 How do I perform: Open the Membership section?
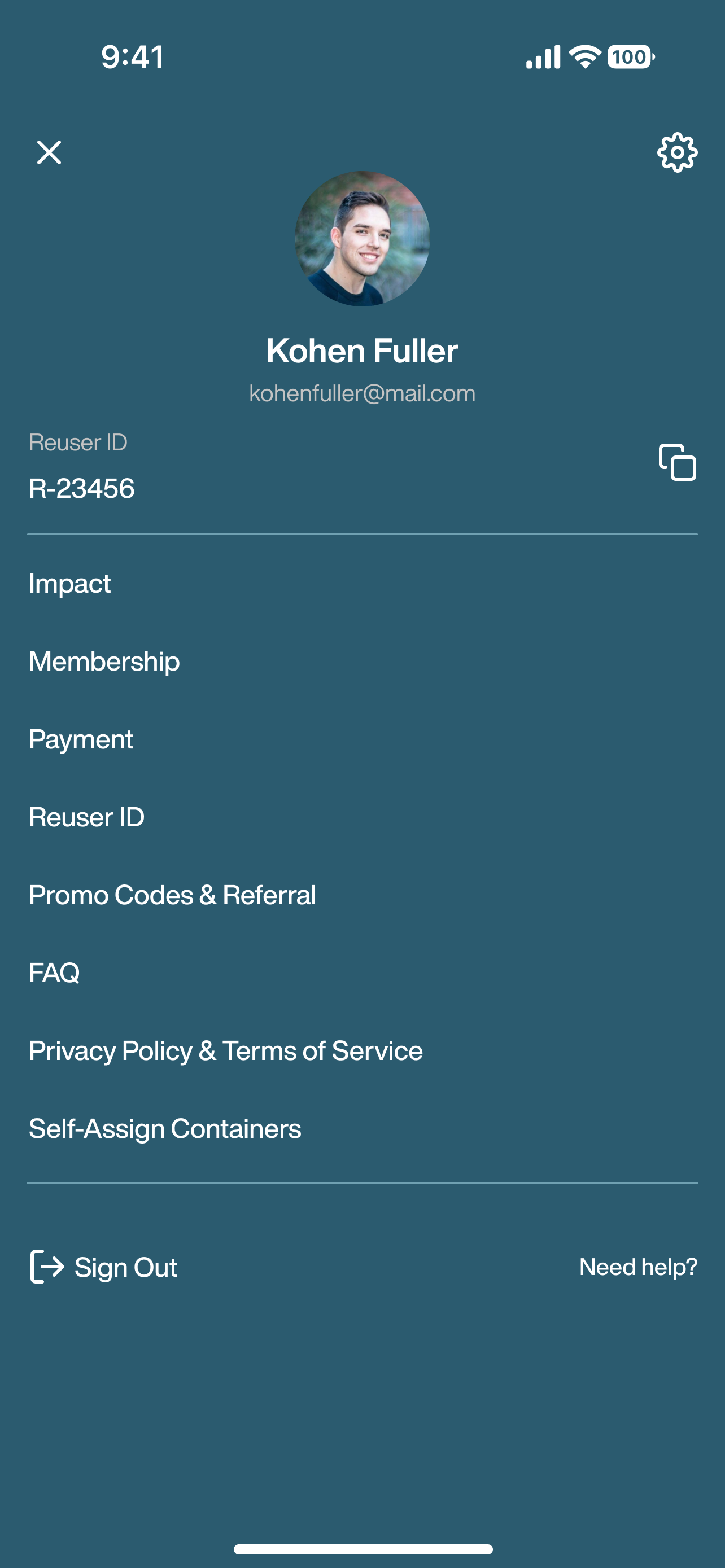tap(104, 661)
